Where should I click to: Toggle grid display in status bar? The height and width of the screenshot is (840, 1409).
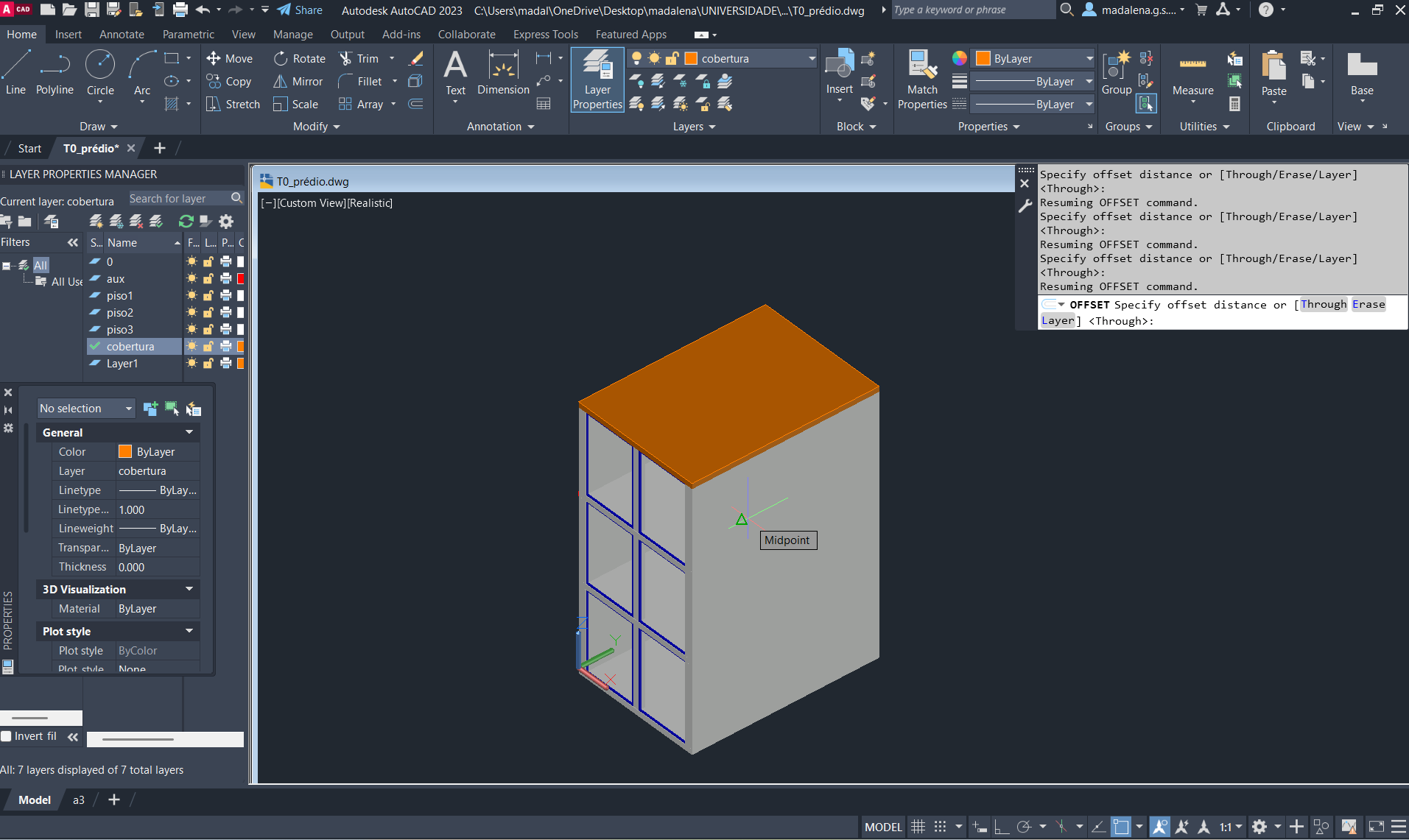click(x=918, y=827)
